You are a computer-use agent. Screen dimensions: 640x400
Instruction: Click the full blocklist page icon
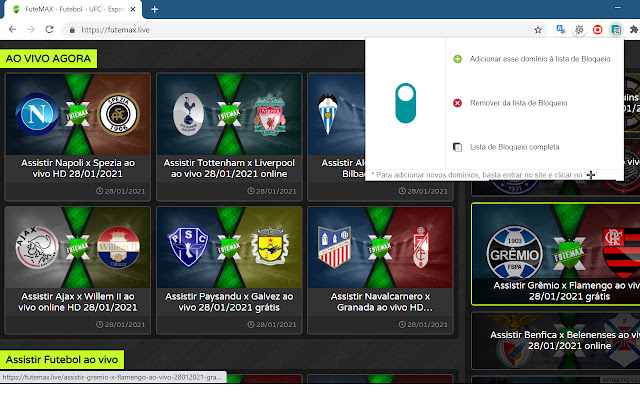[458, 147]
